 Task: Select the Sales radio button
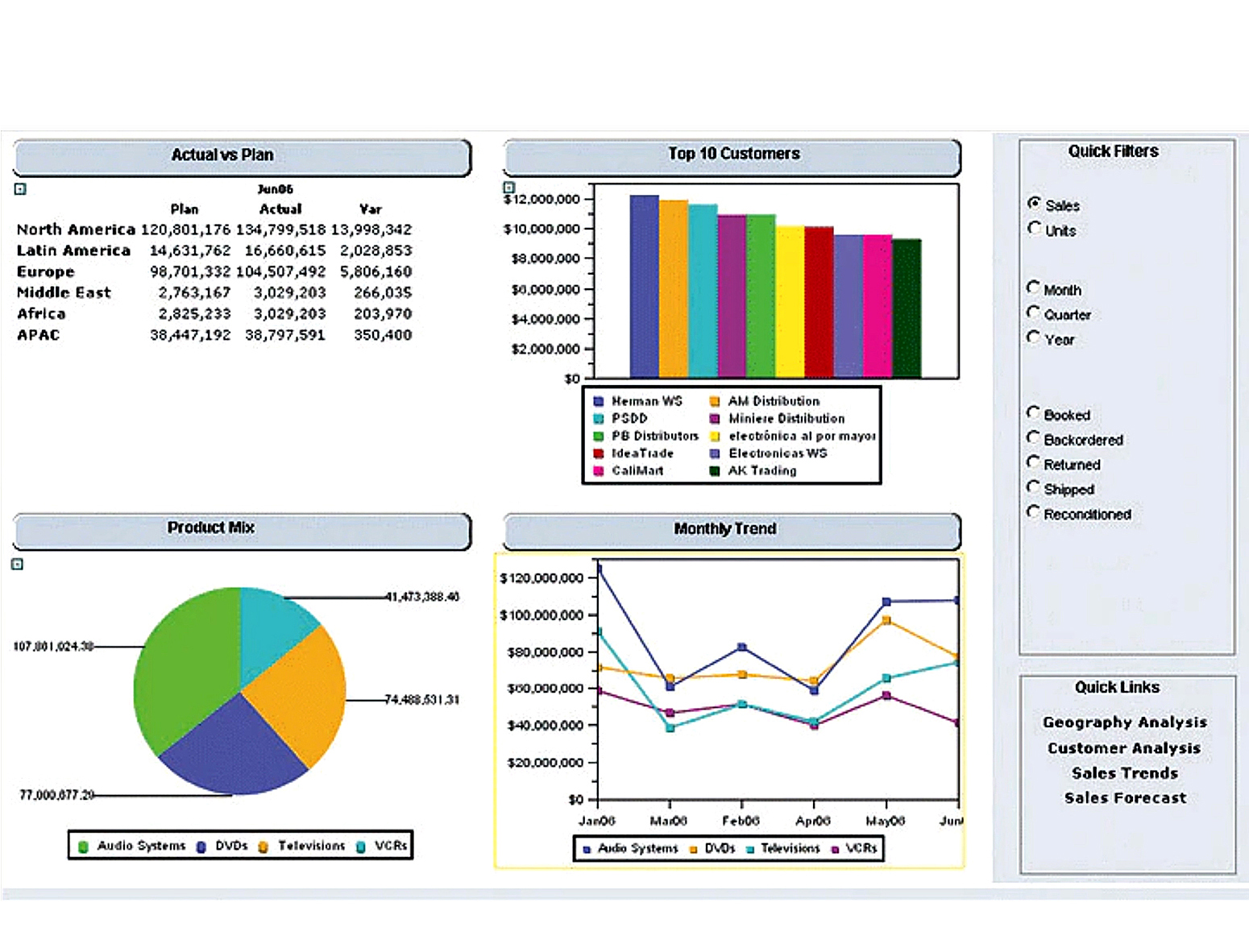pyautogui.click(x=1034, y=204)
